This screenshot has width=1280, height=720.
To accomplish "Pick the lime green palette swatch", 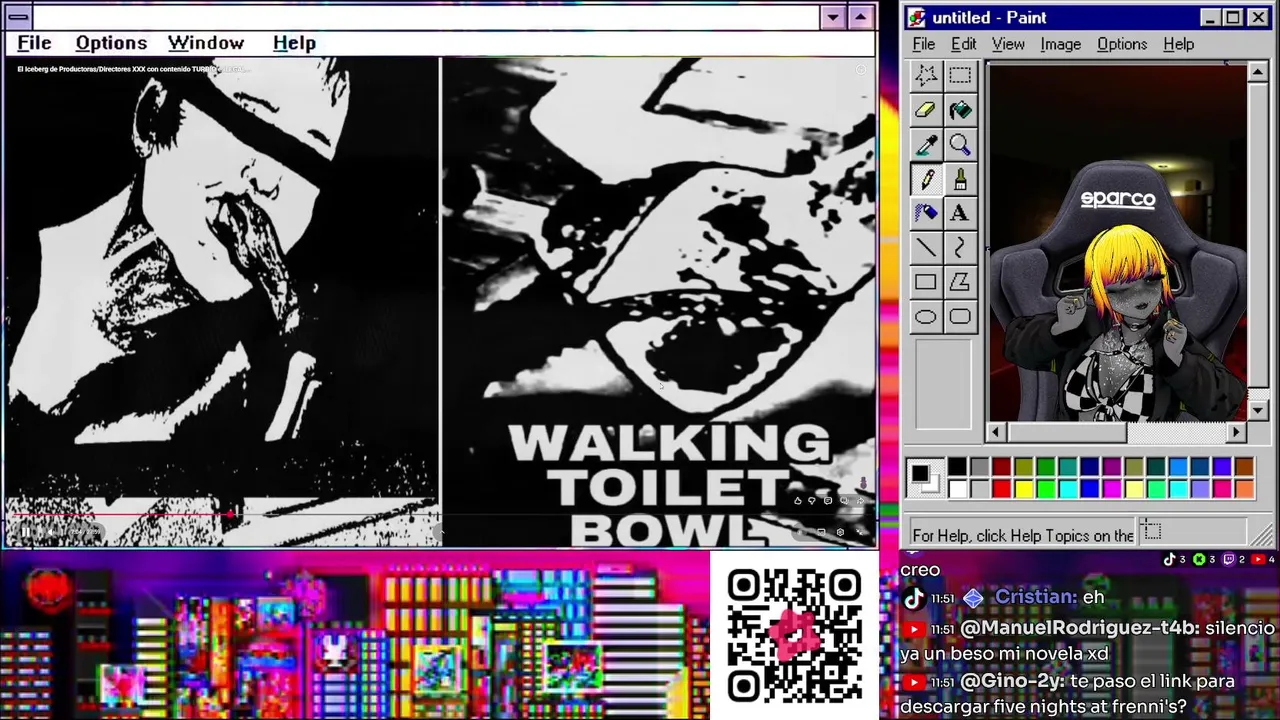I will (1045, 489).
